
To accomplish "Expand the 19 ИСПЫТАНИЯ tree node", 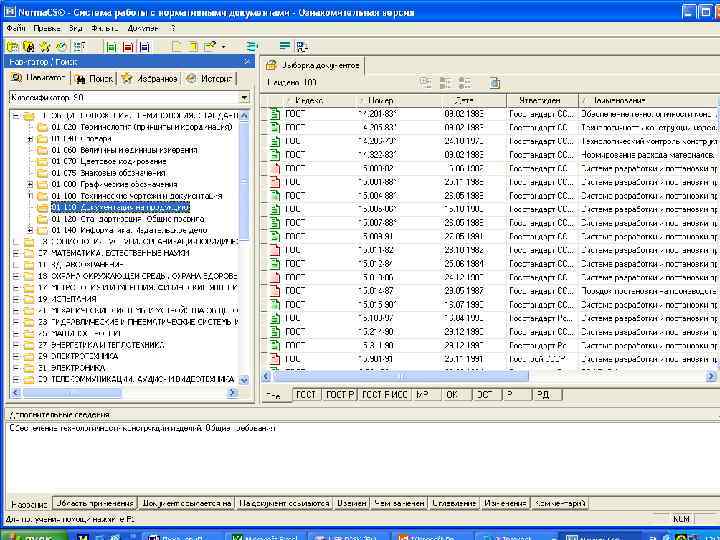I will point(16,299).
